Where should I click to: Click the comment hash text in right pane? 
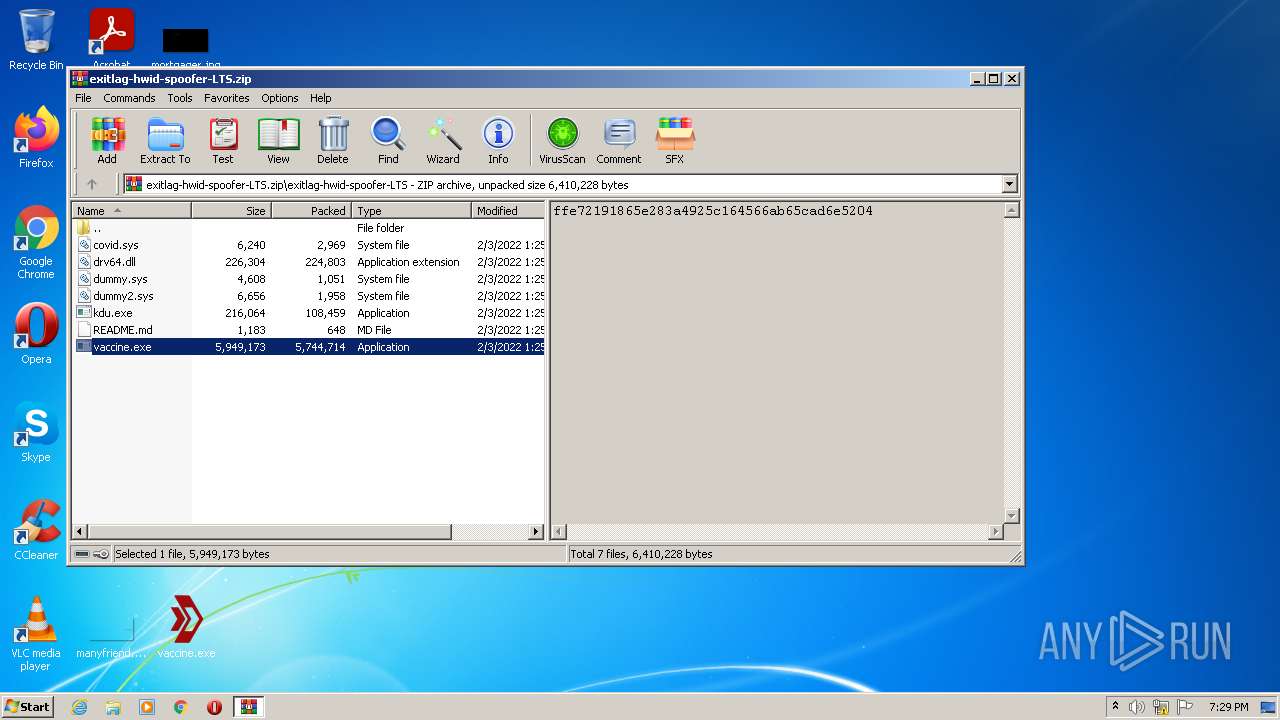pyautogui.click(x=713, y=211)
